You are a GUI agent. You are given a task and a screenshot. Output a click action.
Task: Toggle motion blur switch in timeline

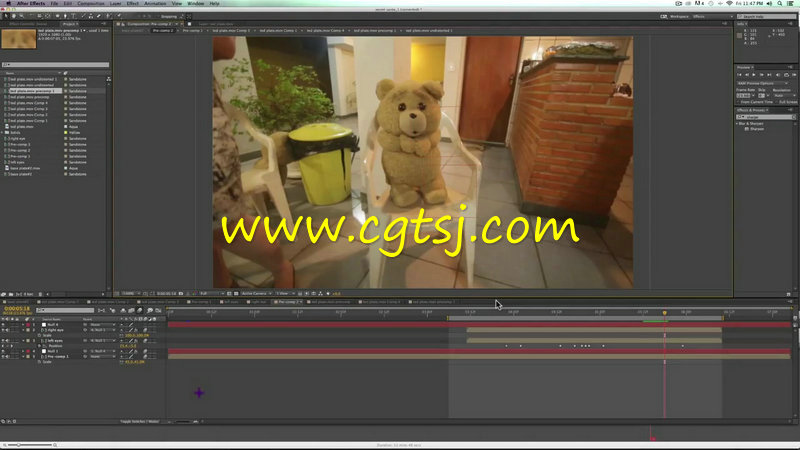[x=139, y=310]
